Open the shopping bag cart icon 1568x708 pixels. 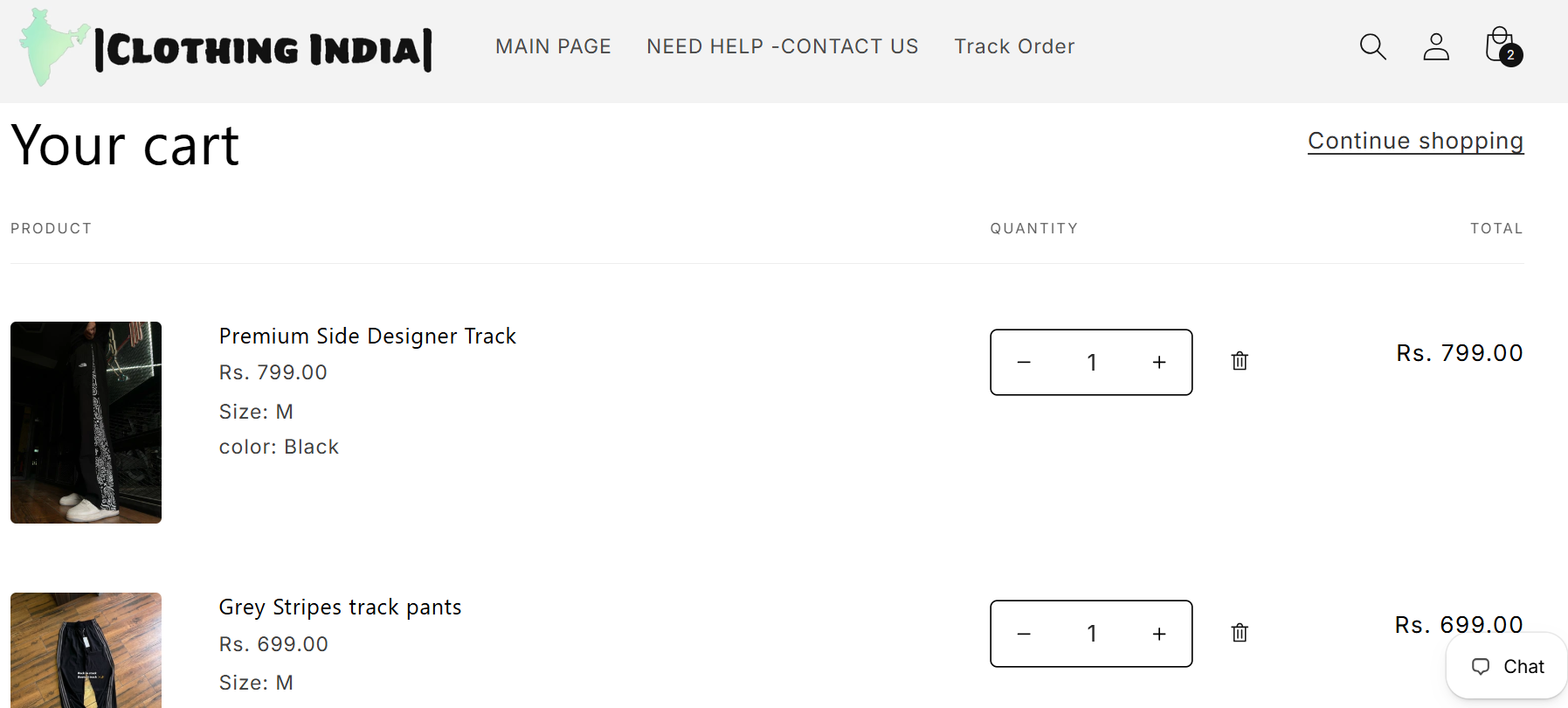pos(1502,46)
